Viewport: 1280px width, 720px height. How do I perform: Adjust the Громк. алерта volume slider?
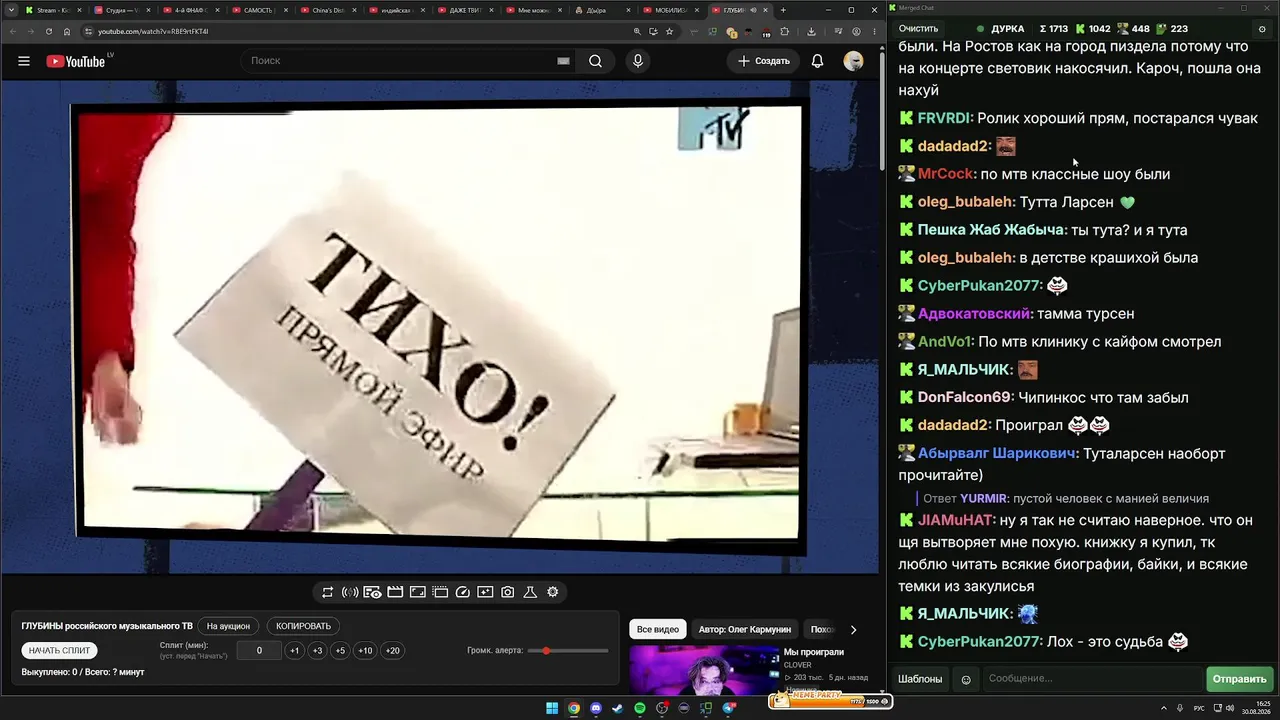click(x=568, y=651)
